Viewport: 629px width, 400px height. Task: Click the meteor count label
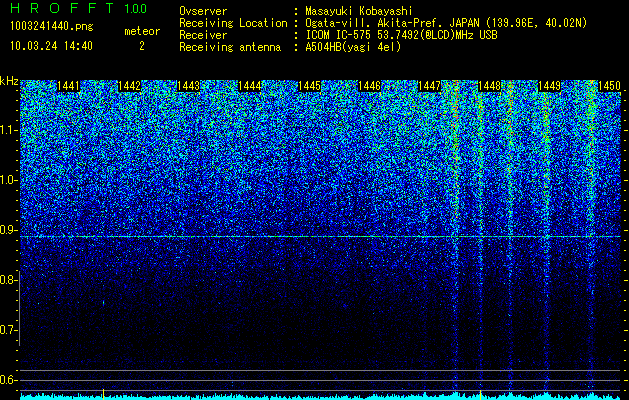coord(142,31)
